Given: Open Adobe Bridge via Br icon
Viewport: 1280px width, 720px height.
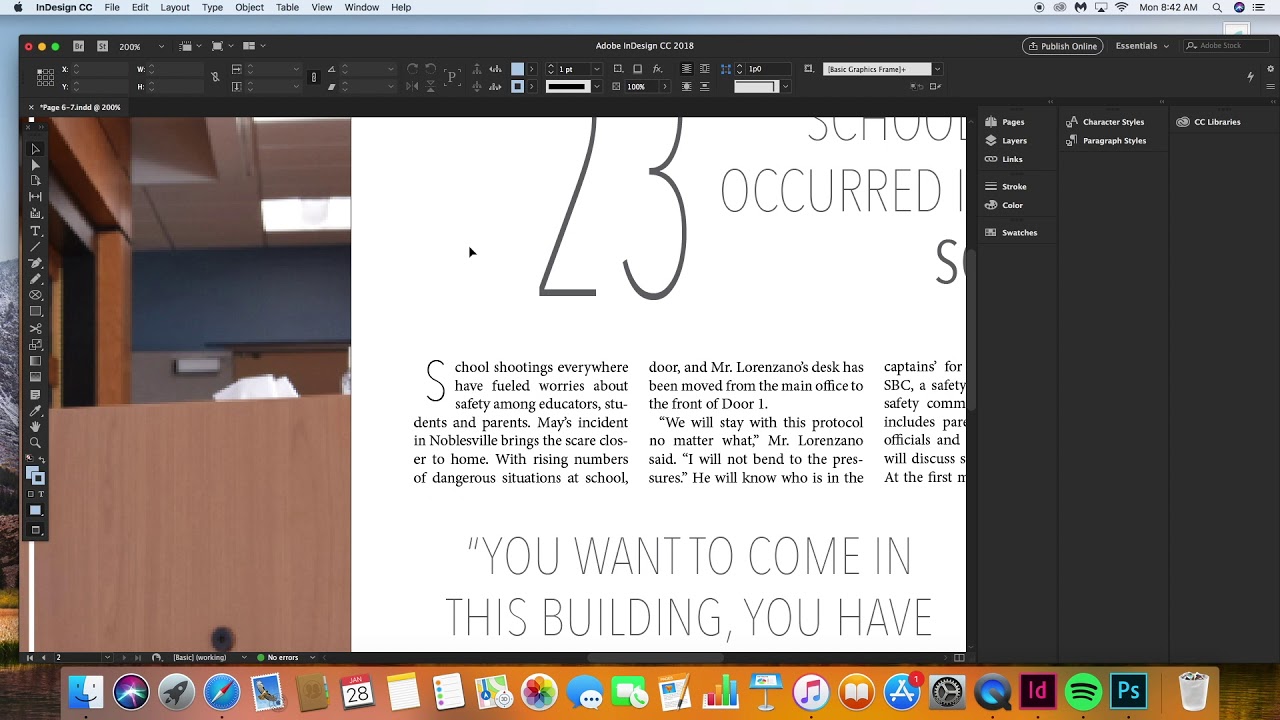Looking at the screenshot, I should click(x=79, y=46).
